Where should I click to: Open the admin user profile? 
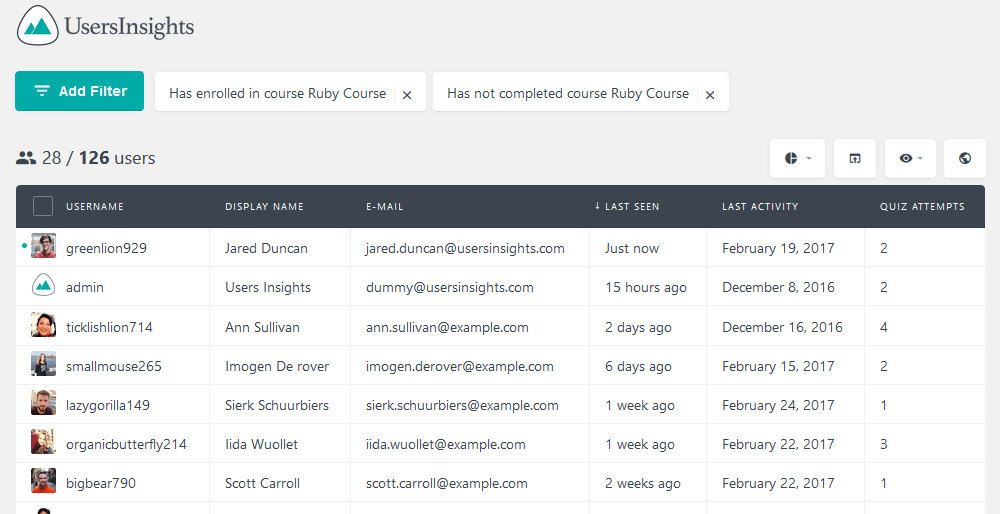[x=85, y=288]
